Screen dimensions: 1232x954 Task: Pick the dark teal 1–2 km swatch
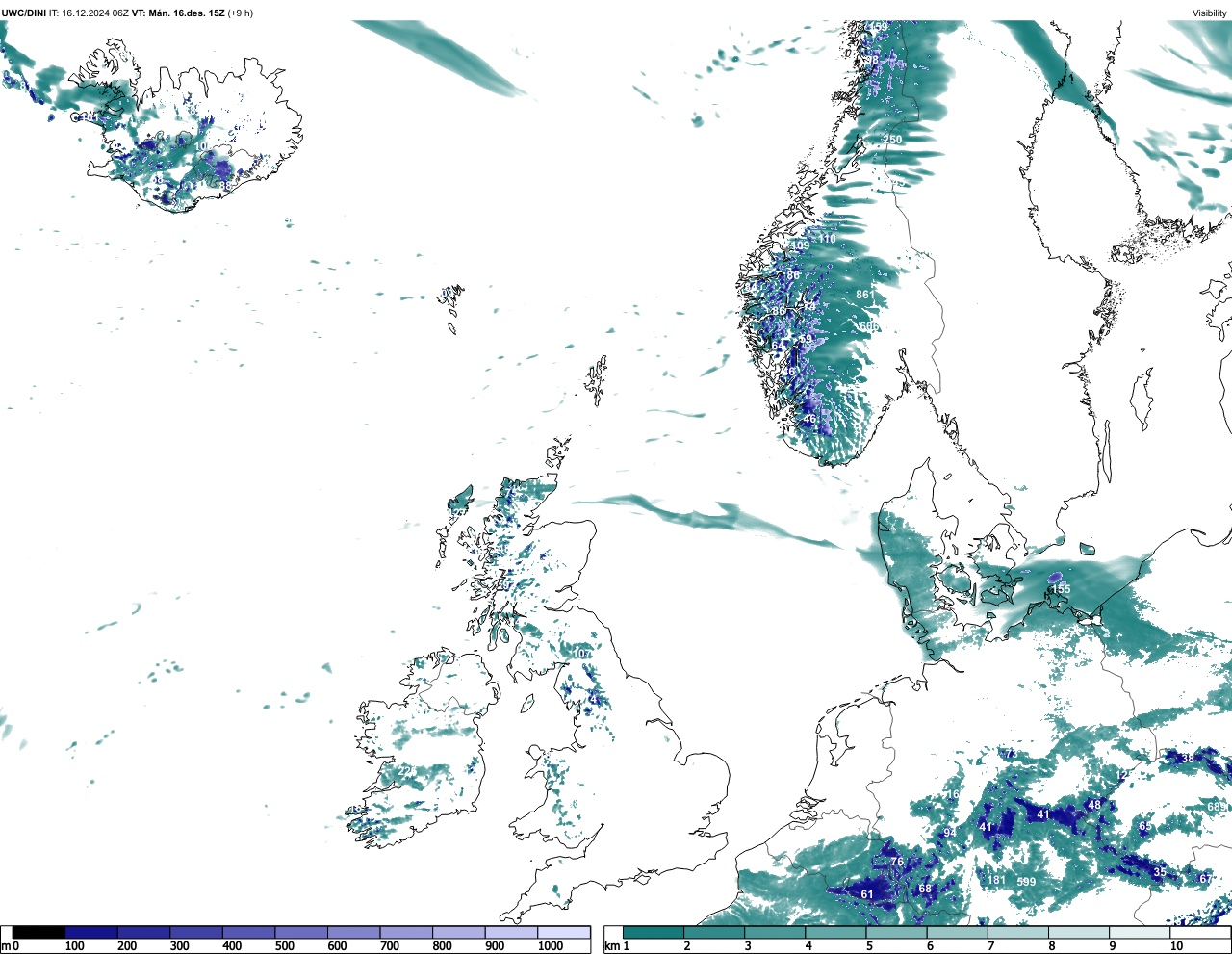click(x=654, y=932)
